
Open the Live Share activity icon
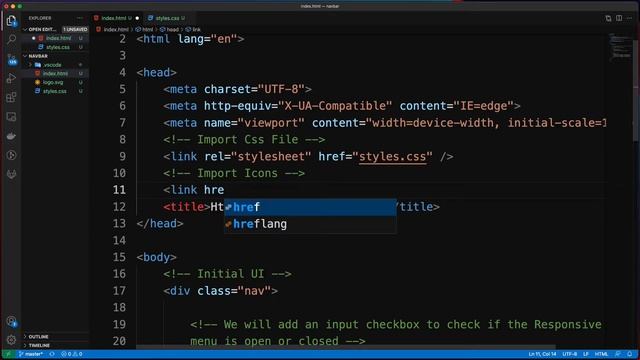tap(11, 155)
